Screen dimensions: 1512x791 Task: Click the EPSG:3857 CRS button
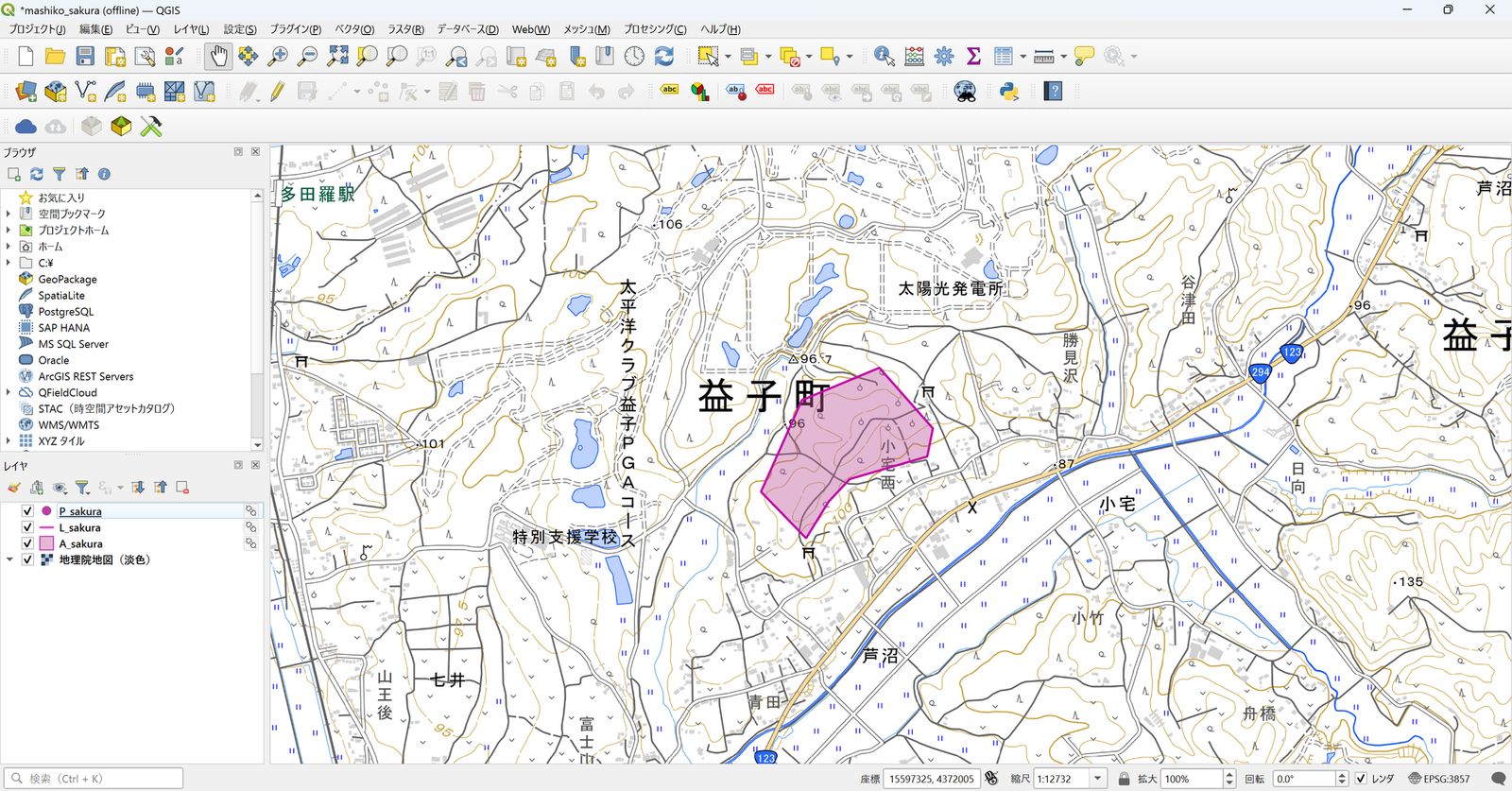(1439, 779)
